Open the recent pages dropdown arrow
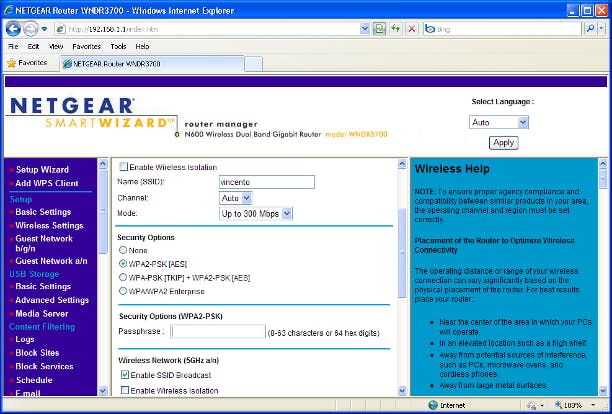 pos(44,29)
